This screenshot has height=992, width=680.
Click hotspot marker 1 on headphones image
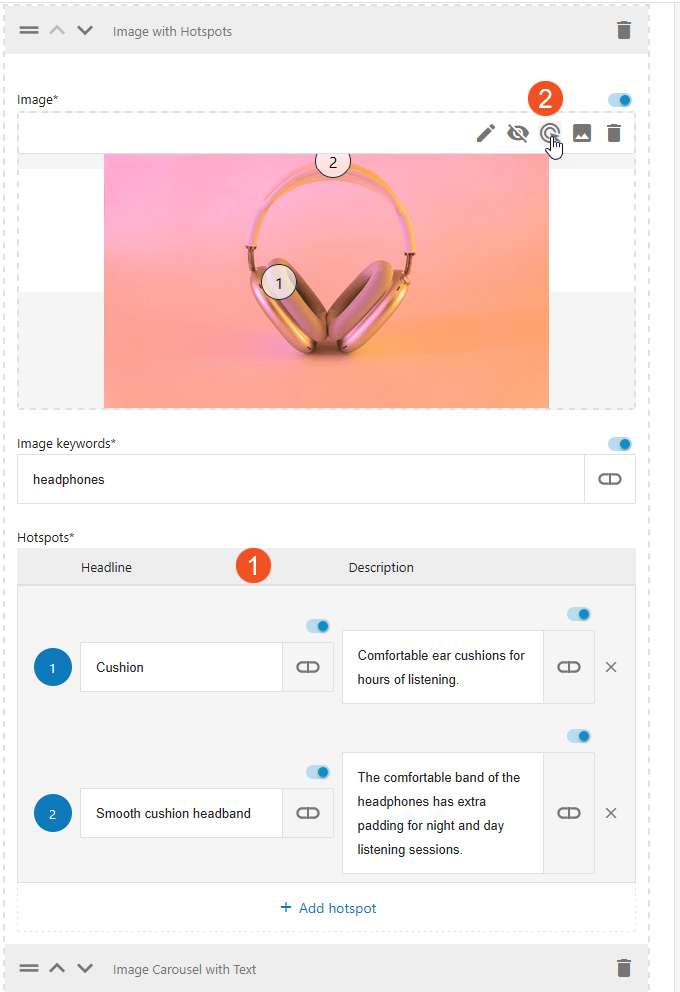279,284
